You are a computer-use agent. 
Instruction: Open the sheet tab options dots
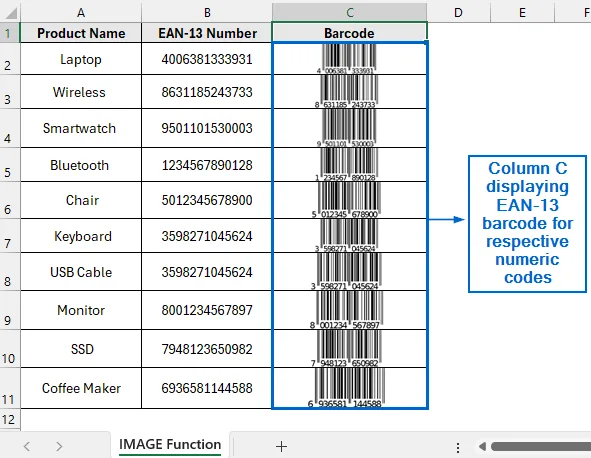click(458, 447)
